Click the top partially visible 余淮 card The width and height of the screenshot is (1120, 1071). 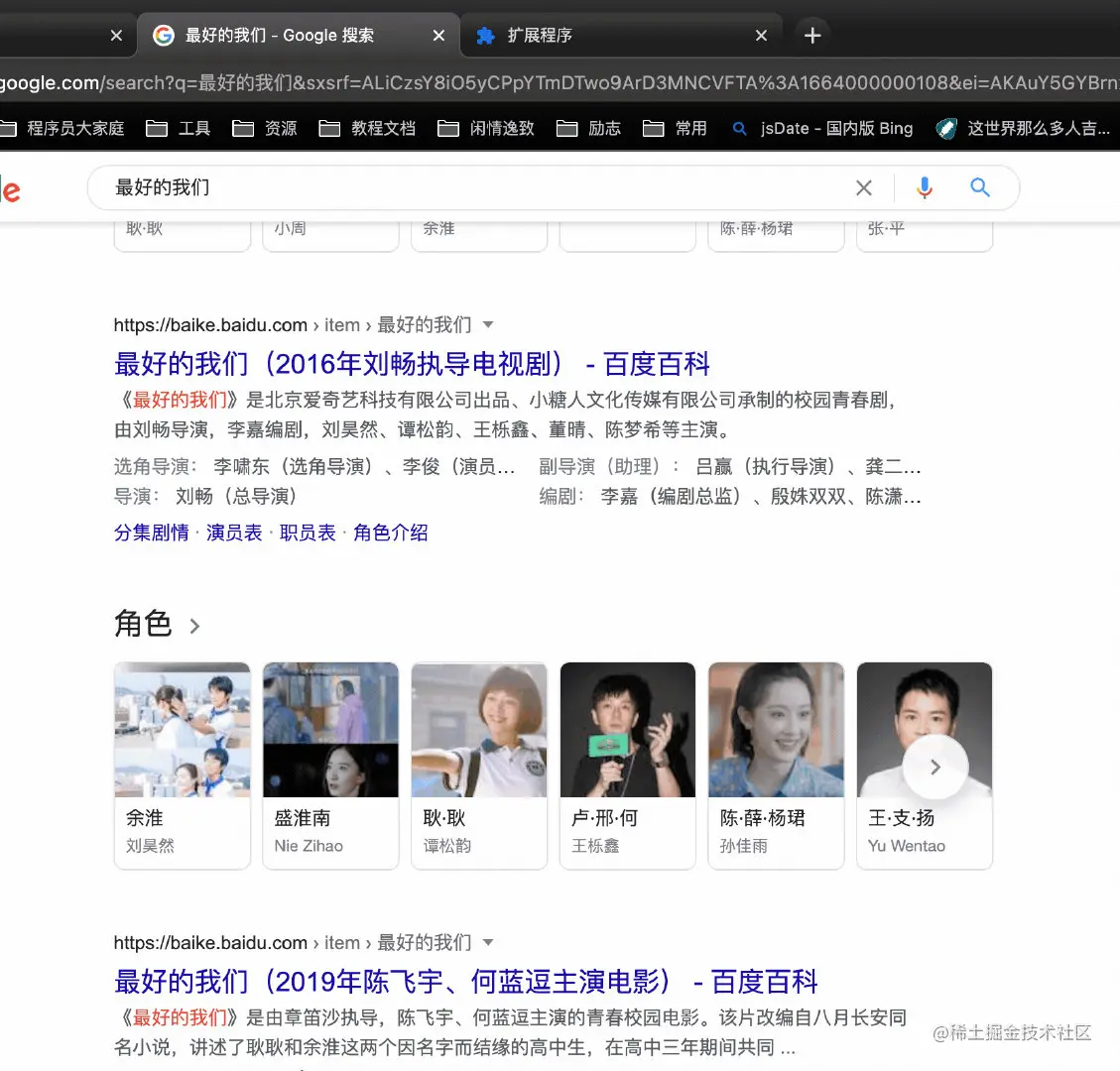(x=479, y=236)
